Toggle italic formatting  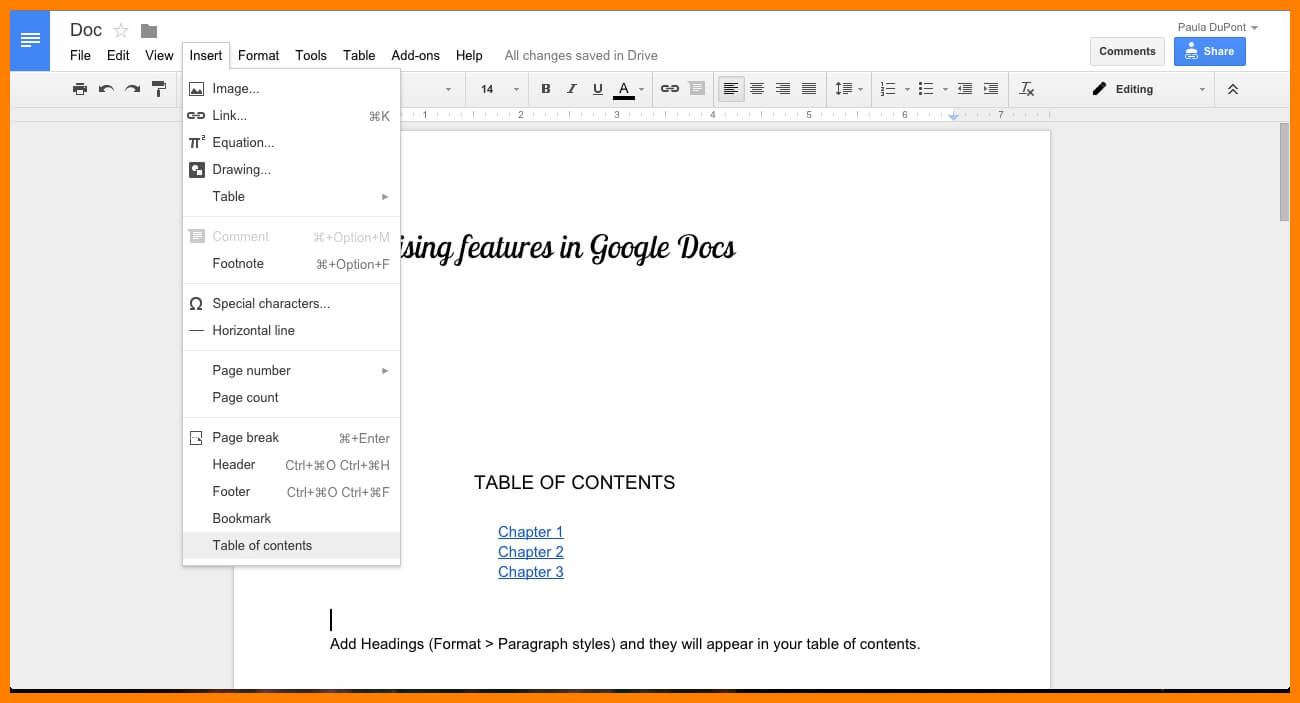click(x=572, y=89)
